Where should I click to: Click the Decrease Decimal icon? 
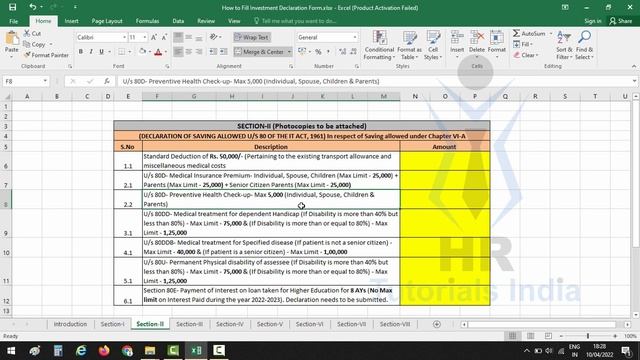(x=353, y=52)
